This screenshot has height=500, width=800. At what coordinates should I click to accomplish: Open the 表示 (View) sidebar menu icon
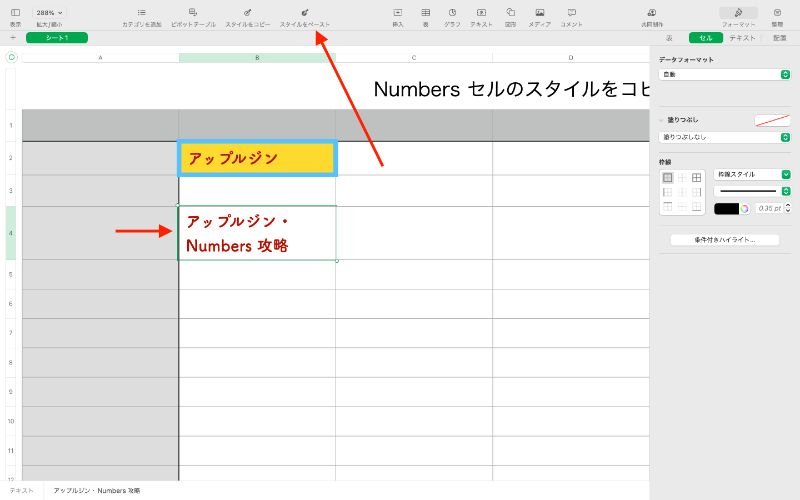15,12
